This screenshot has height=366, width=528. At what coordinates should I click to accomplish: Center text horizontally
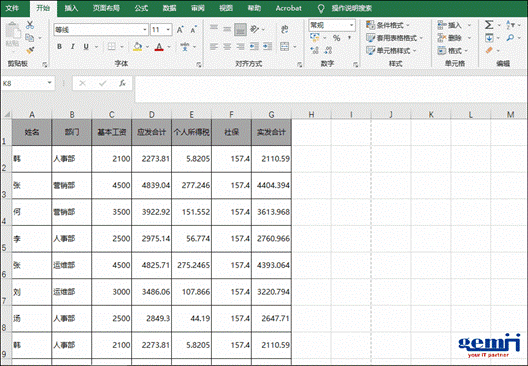pyautogui.click(x=227, y=46)
